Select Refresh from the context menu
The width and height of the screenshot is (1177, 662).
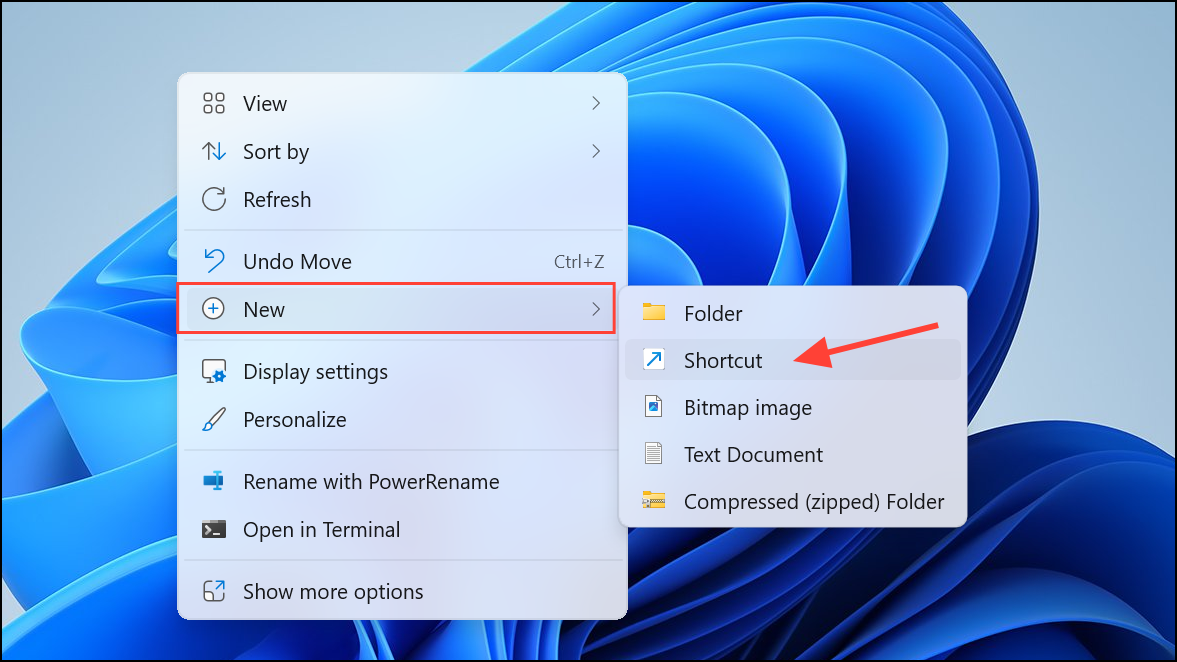point(276,199)
